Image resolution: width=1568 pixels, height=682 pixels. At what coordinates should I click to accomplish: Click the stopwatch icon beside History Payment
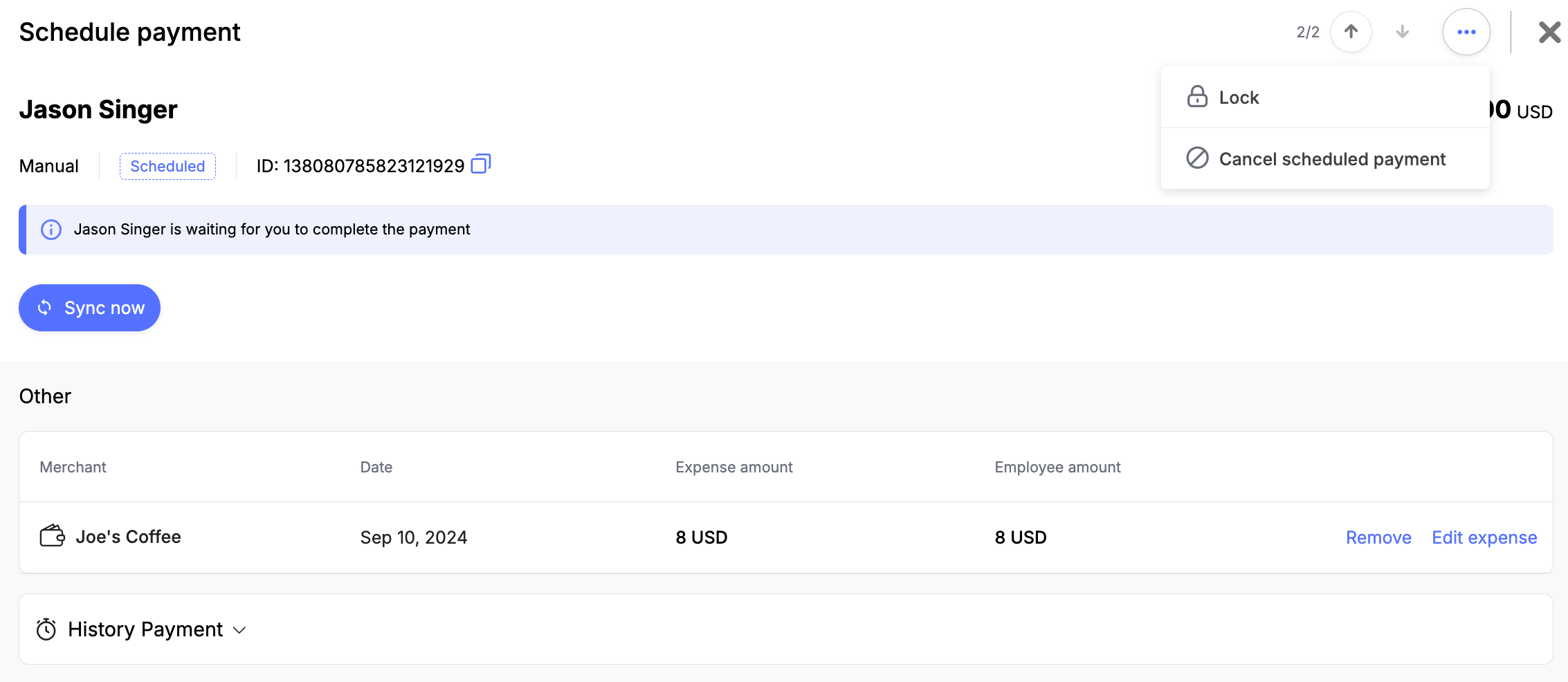[x=46, y=629]
